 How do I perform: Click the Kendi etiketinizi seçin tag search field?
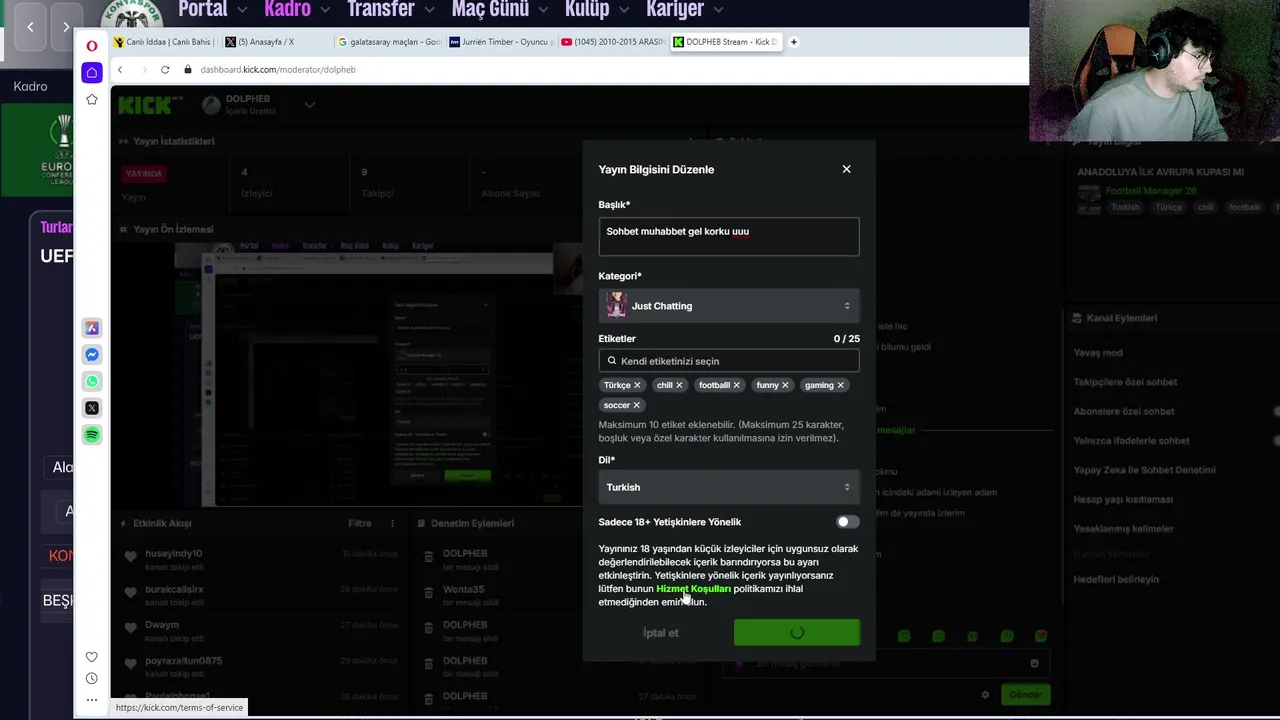(x=728, y=361)
